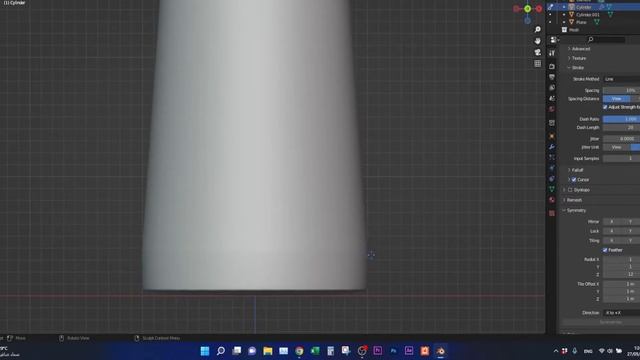The width and height of the screenshot is (640, 360).
Task: Open the Particles properties tab
Action: (552, 158)
